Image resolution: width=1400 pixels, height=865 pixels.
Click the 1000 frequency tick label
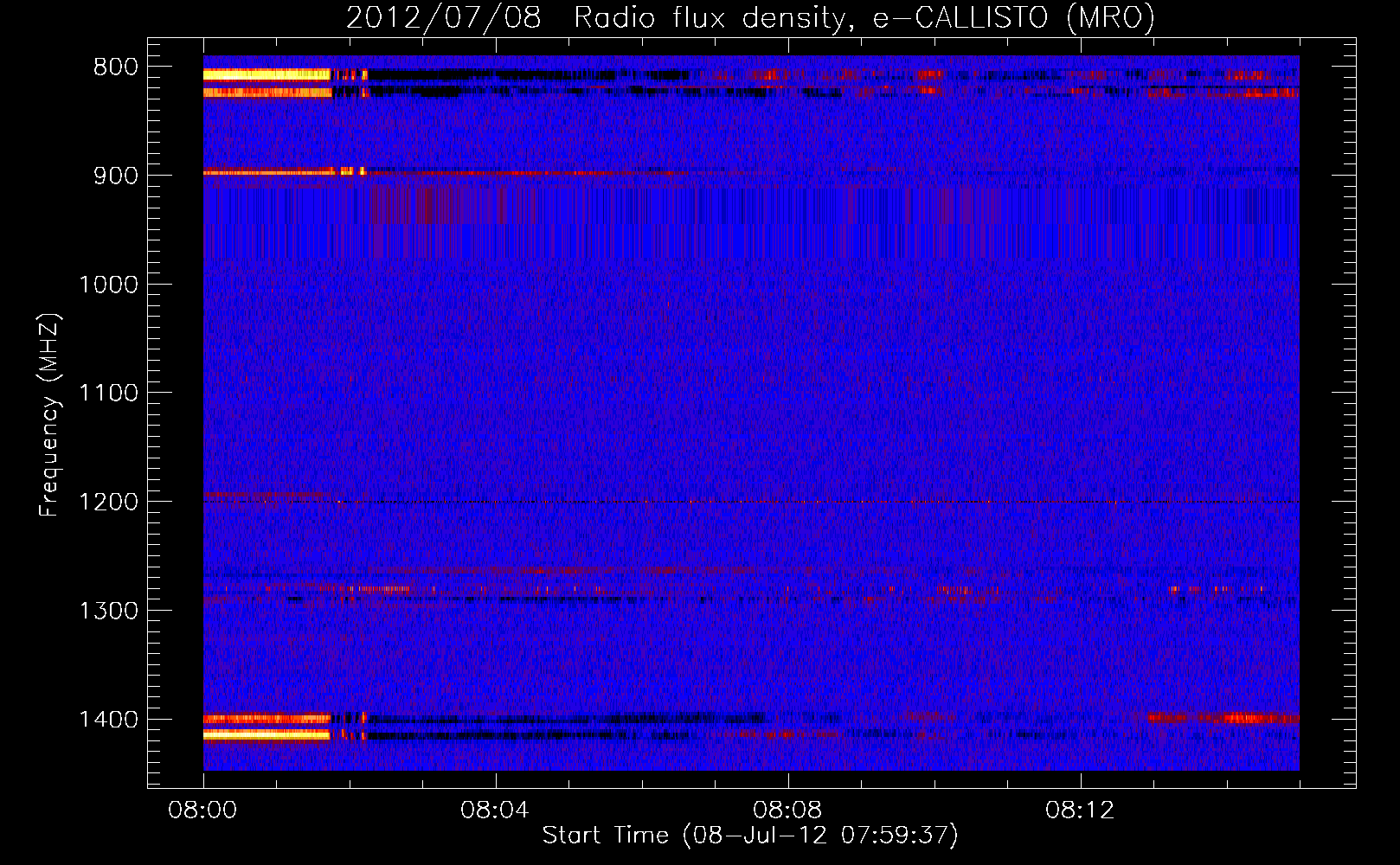108,285
